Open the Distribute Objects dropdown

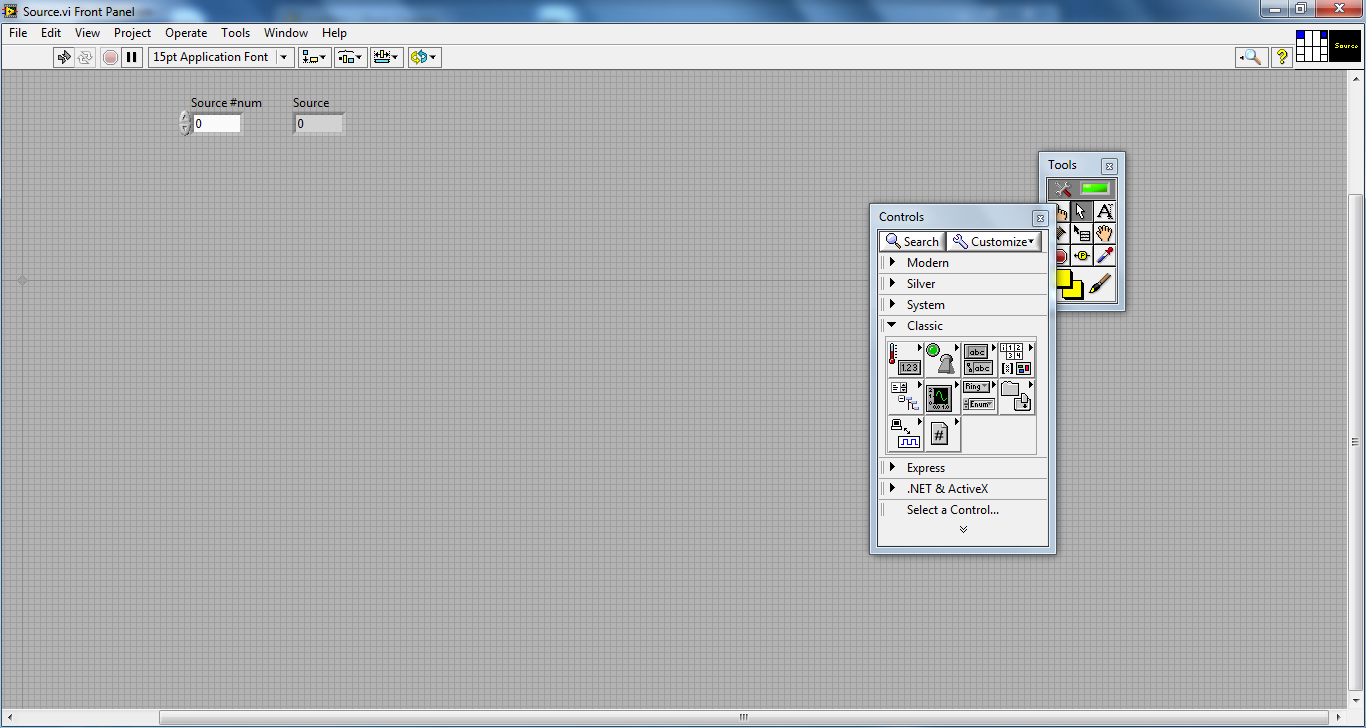click(351, 57)
